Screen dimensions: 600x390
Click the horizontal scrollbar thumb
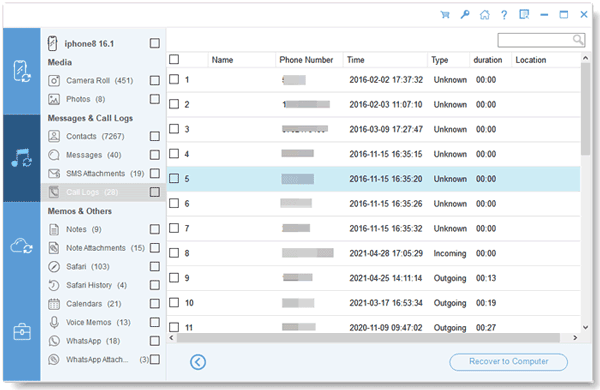pyautogui.click(x=368, y=338)
